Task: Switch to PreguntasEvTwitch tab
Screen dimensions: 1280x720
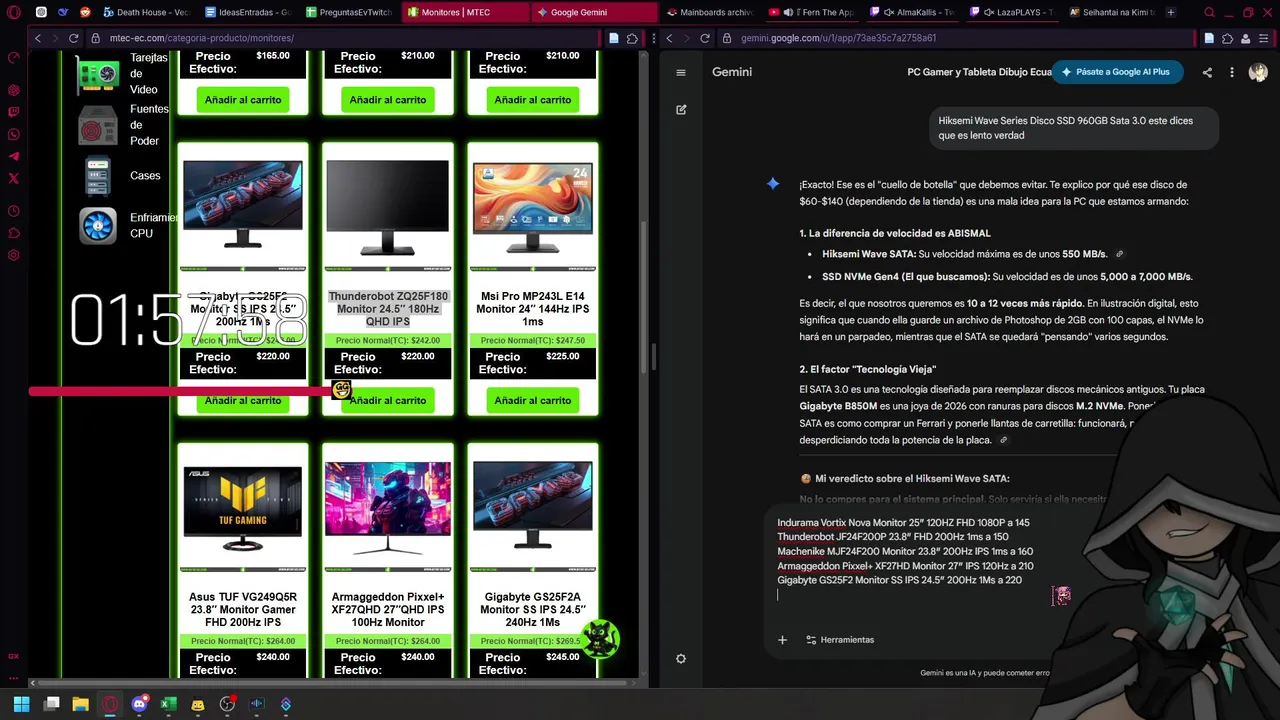Action: pos(349,12)
